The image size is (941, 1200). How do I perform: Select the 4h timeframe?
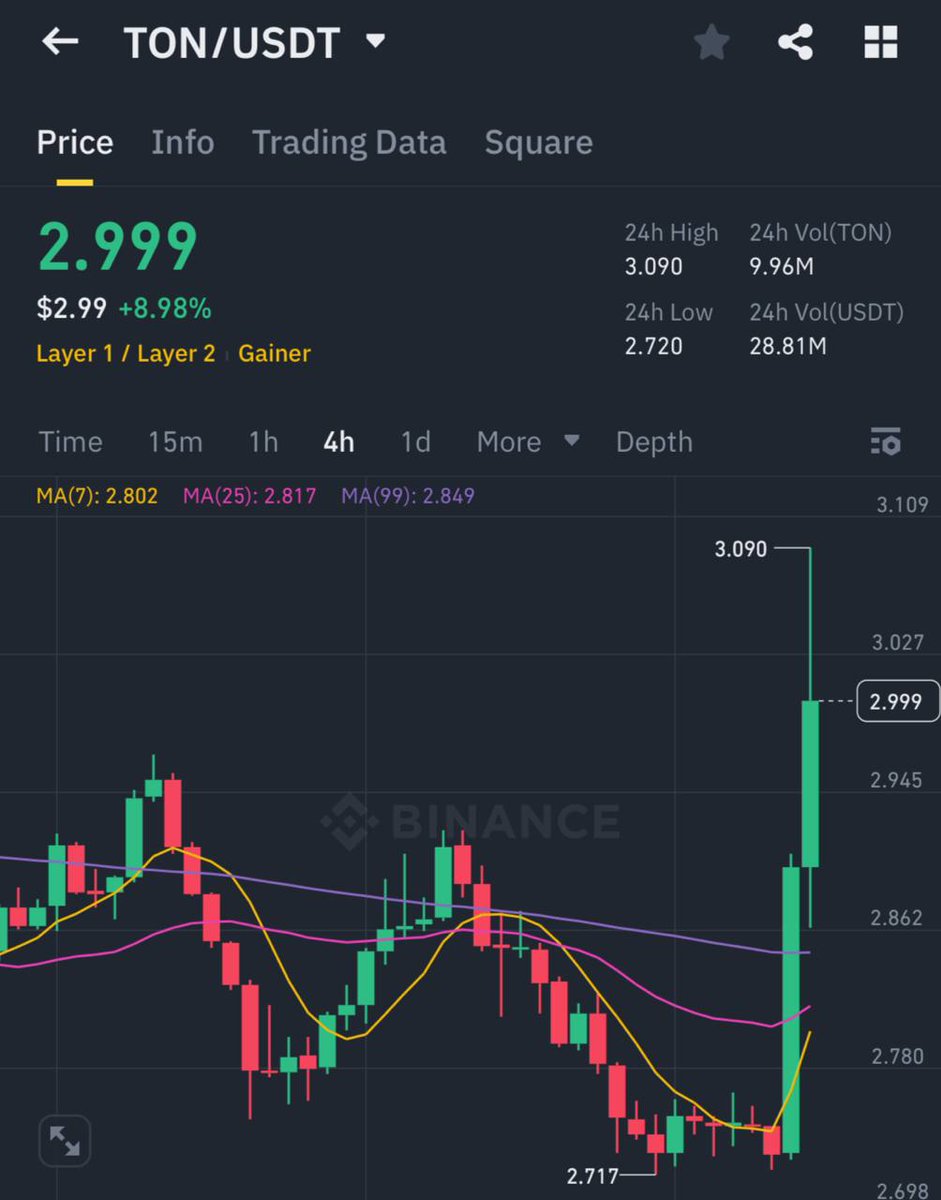tap(339, 441)
